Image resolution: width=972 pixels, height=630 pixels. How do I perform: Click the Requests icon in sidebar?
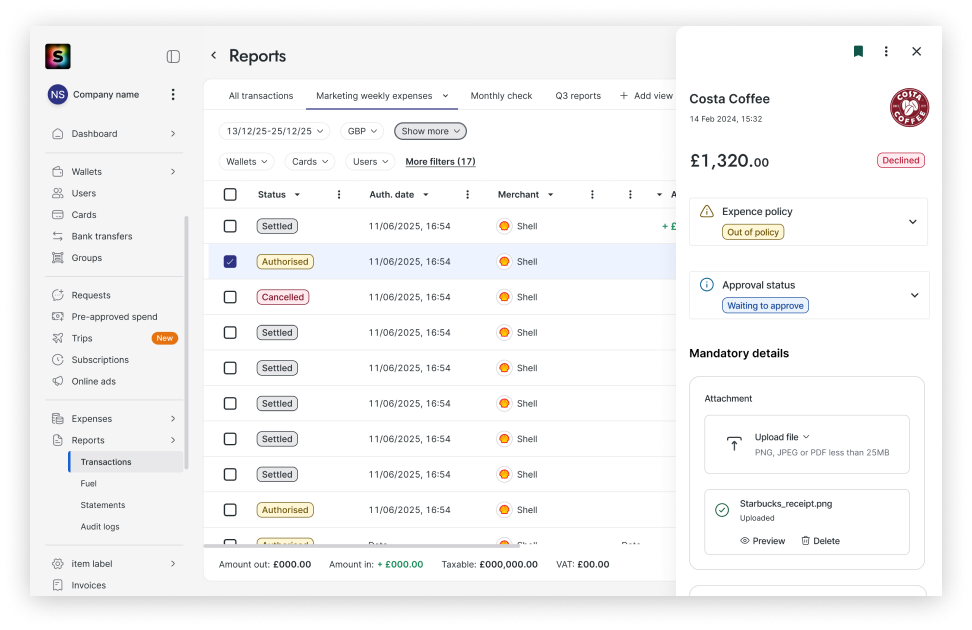(x=58, y=295)
